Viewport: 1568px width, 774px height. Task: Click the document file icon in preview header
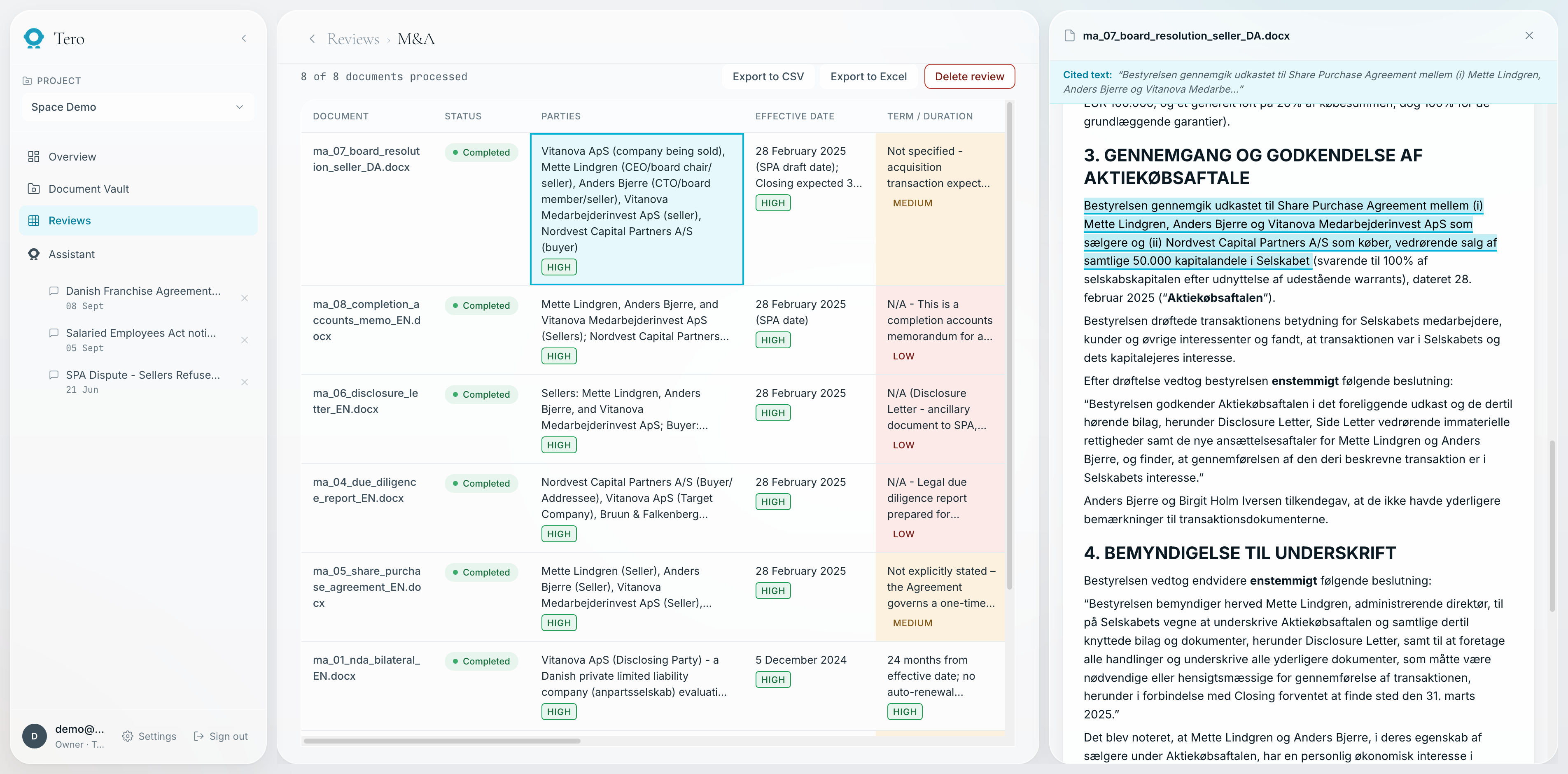(1069, 35)
